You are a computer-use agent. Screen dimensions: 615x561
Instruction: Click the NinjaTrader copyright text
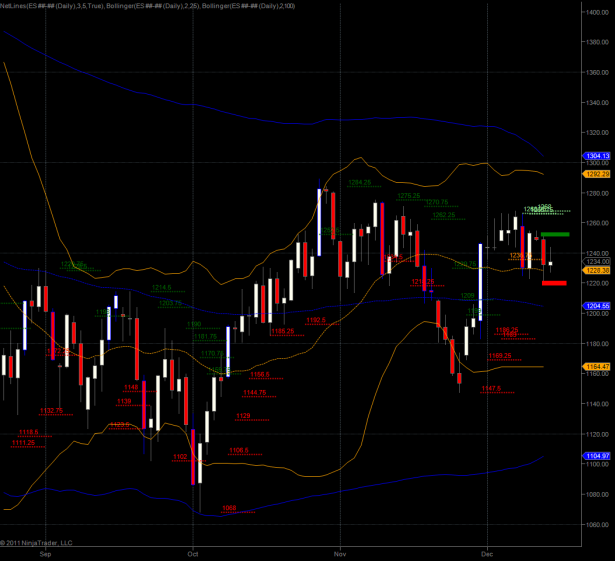click(40, 543)
